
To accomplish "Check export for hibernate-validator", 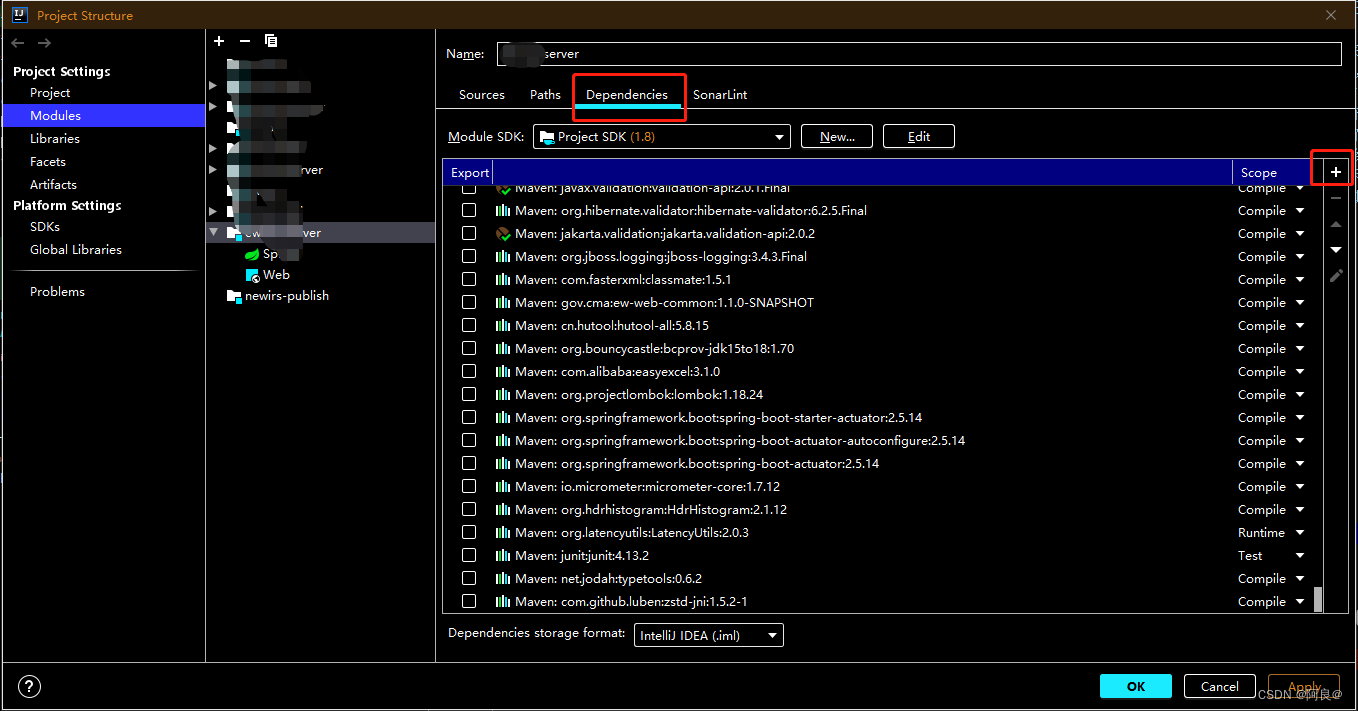I will tap(468, 211).
